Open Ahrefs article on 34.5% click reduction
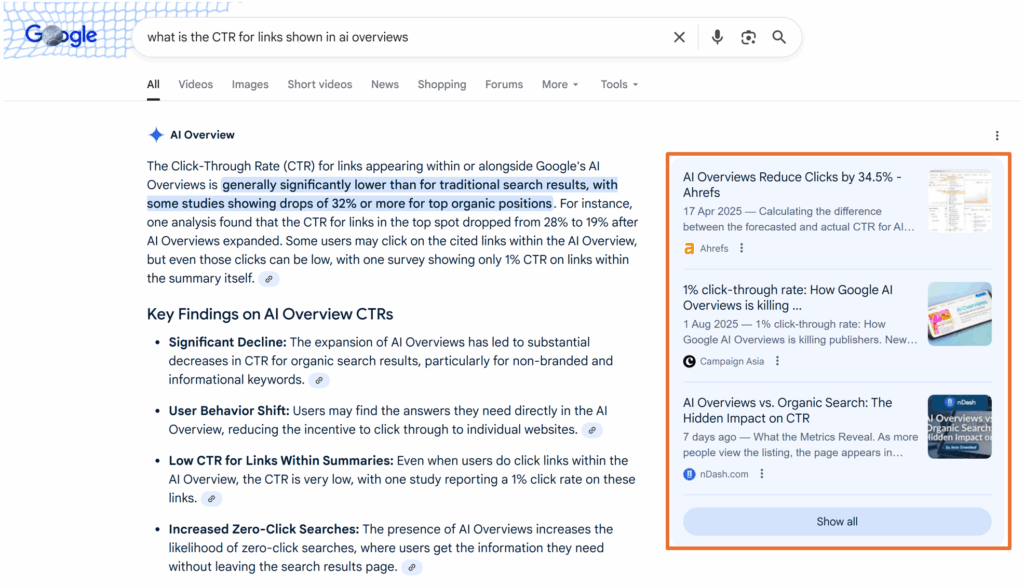Viewport: 1024px width, 588px height. coord(792,184)
